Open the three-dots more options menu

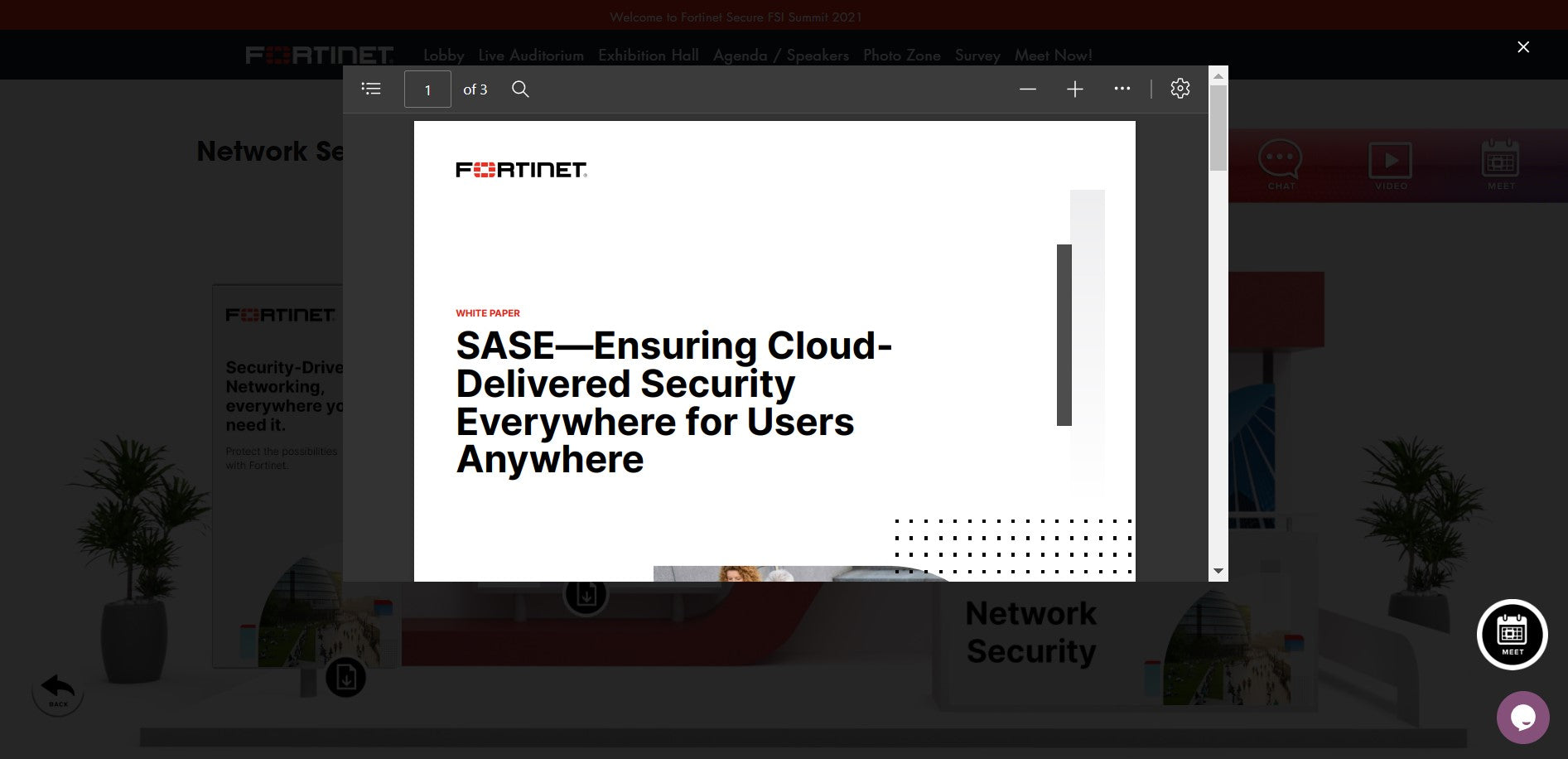[x=1122, y=89]
